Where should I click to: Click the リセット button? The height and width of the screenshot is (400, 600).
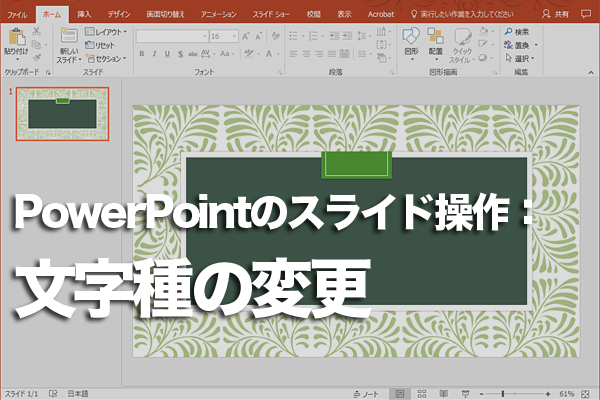point(99,45)
